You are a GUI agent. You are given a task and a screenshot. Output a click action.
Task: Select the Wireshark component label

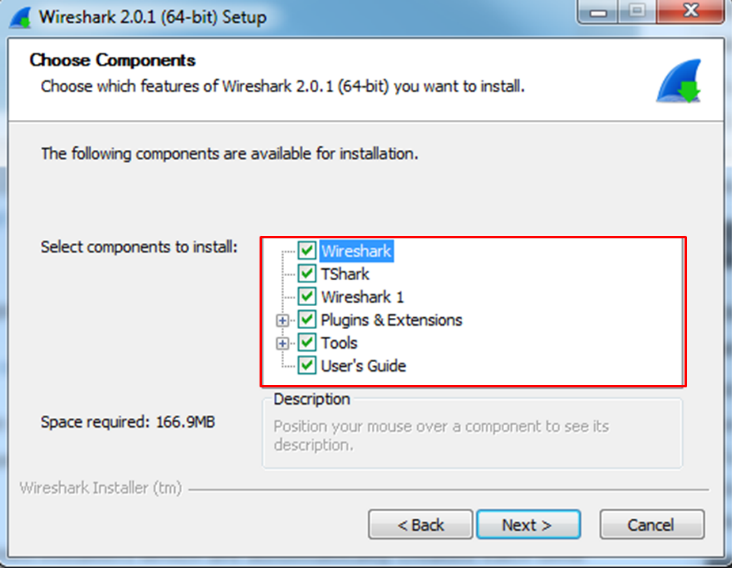click(357, 251)
